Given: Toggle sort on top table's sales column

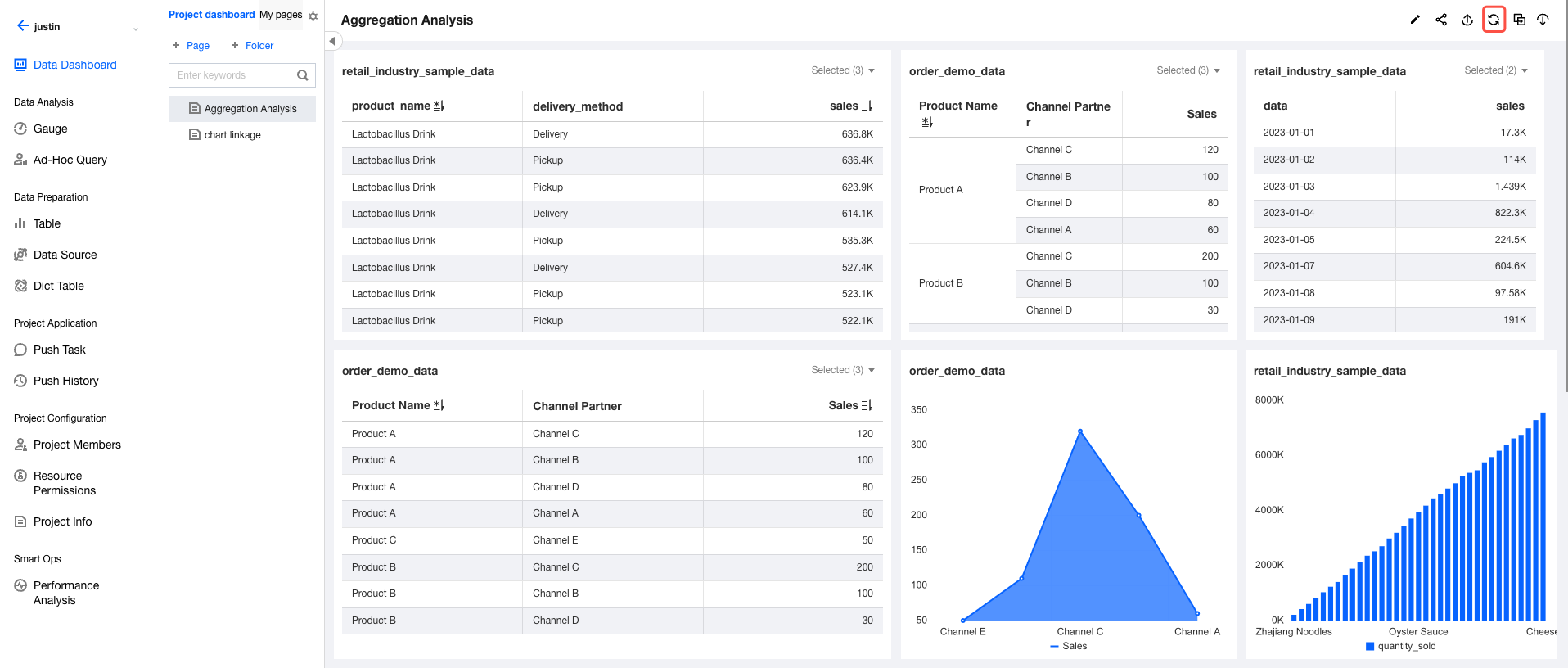Looking at the screenshot, I should (867, 106).
